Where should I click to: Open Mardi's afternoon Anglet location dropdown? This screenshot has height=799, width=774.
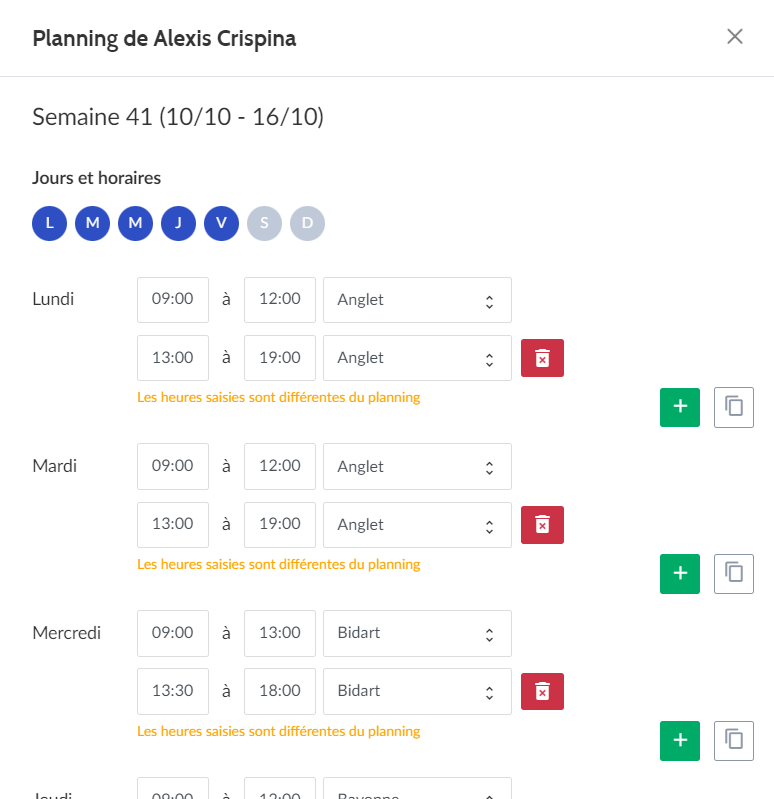[417, 525]
